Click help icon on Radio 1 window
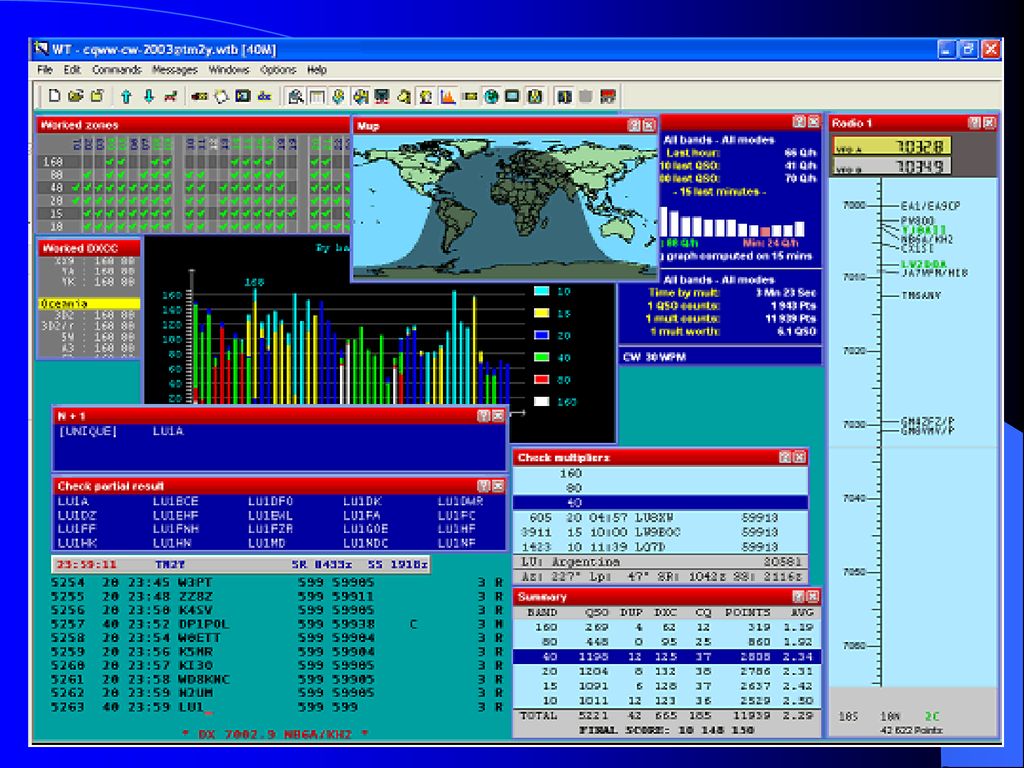Image resolution: width=1024 pixels, height=768 pixels. coord(974,122)
